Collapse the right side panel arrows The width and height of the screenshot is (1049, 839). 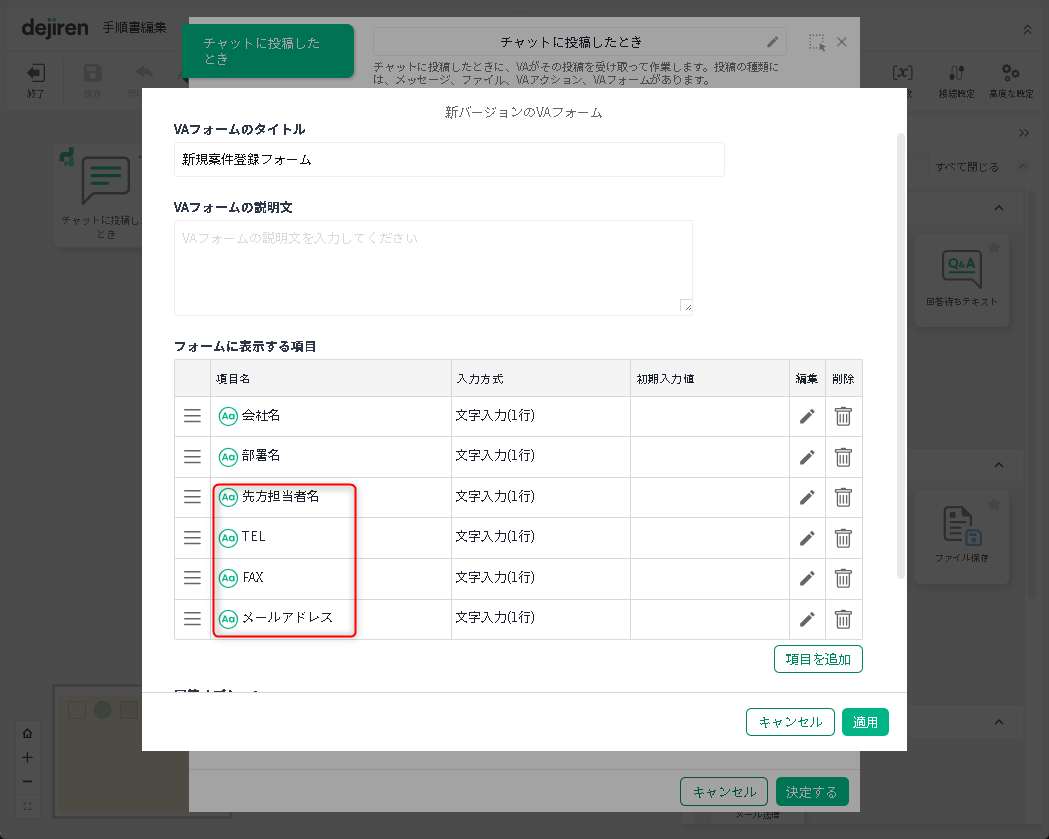pos(1023,133)
